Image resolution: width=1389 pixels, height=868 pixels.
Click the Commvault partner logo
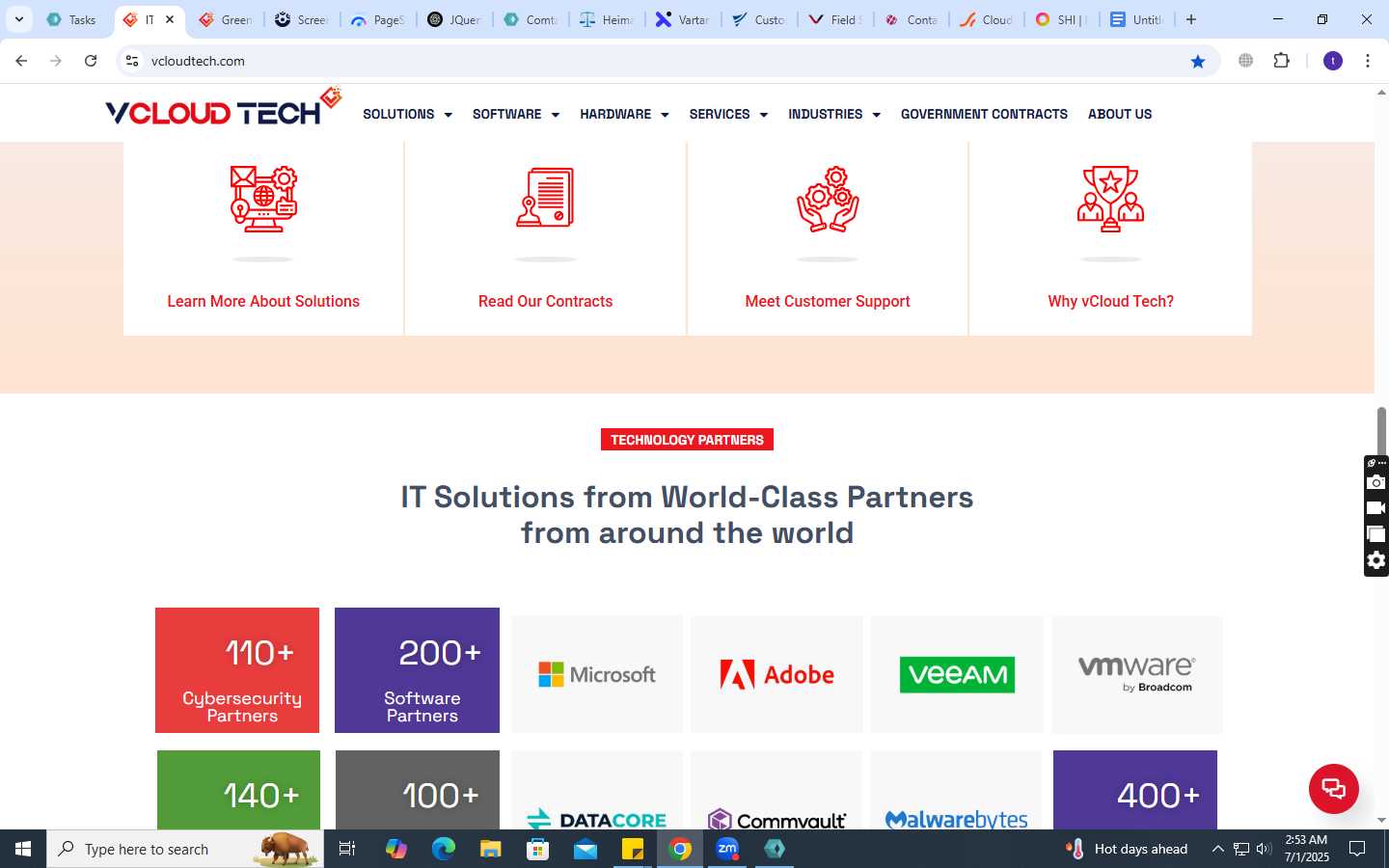tap(776, 819)
